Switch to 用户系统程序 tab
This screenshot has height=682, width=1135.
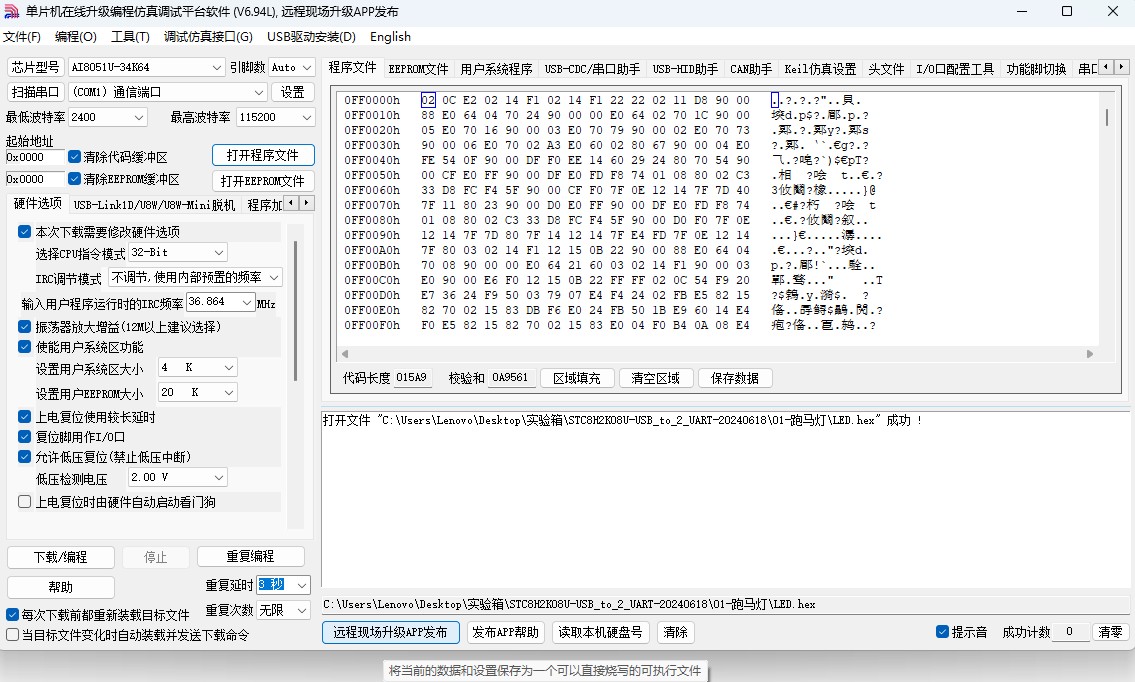pos(496,69)
